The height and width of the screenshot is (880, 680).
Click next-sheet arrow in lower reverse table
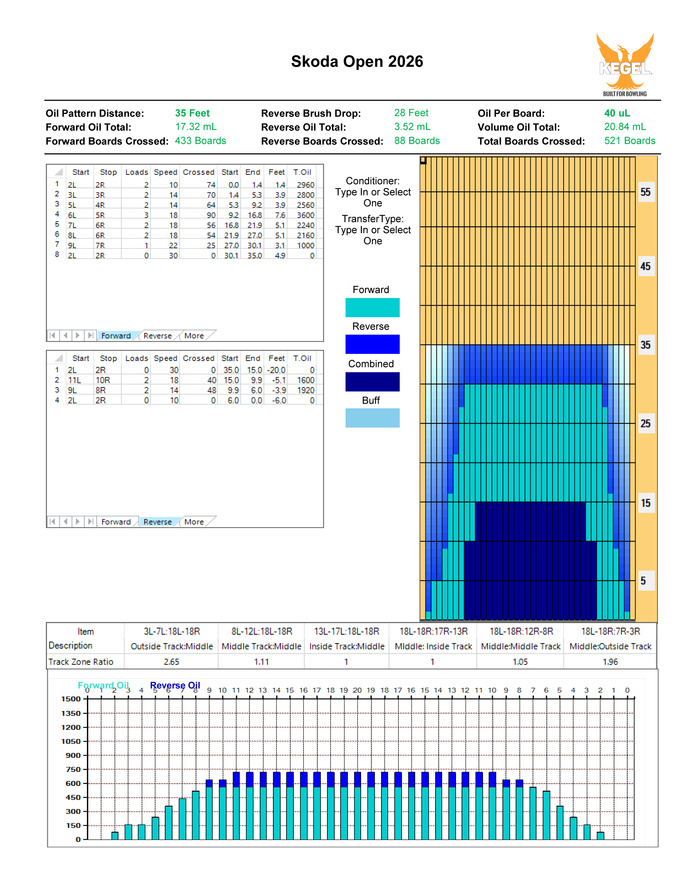pos(78,522)
